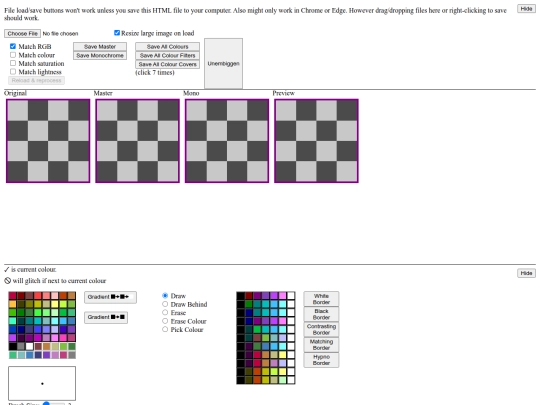Pick pale pink swatch in small palette's top row
The height and width of the screenshot is (405, 540).
click(x=55, y=295)
